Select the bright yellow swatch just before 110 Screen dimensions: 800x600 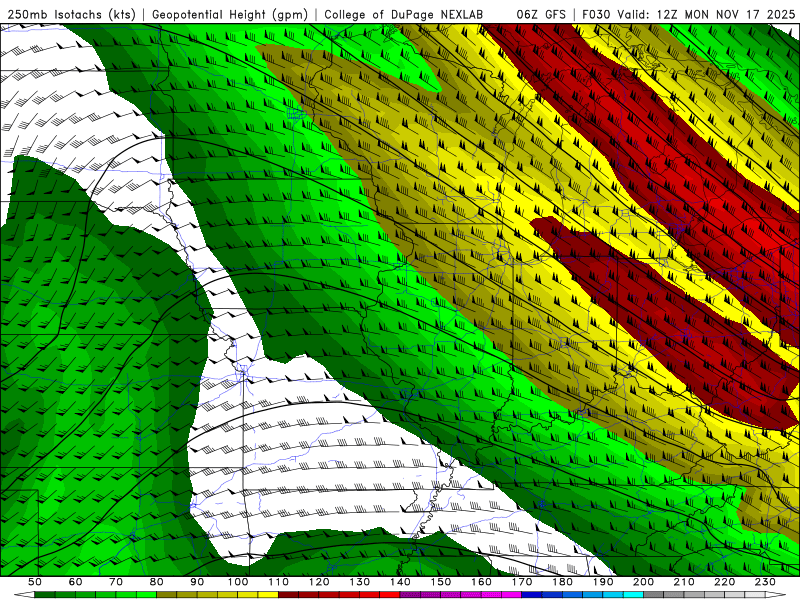268,595
